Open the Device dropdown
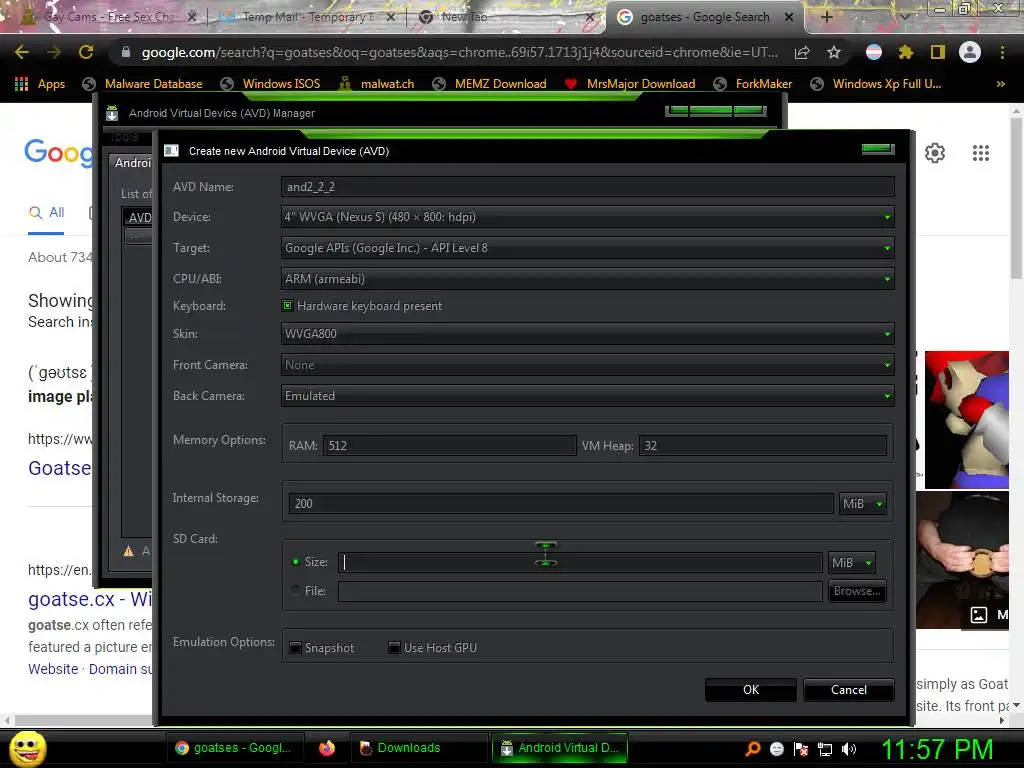1024x768 pixels. pos(587,217)
